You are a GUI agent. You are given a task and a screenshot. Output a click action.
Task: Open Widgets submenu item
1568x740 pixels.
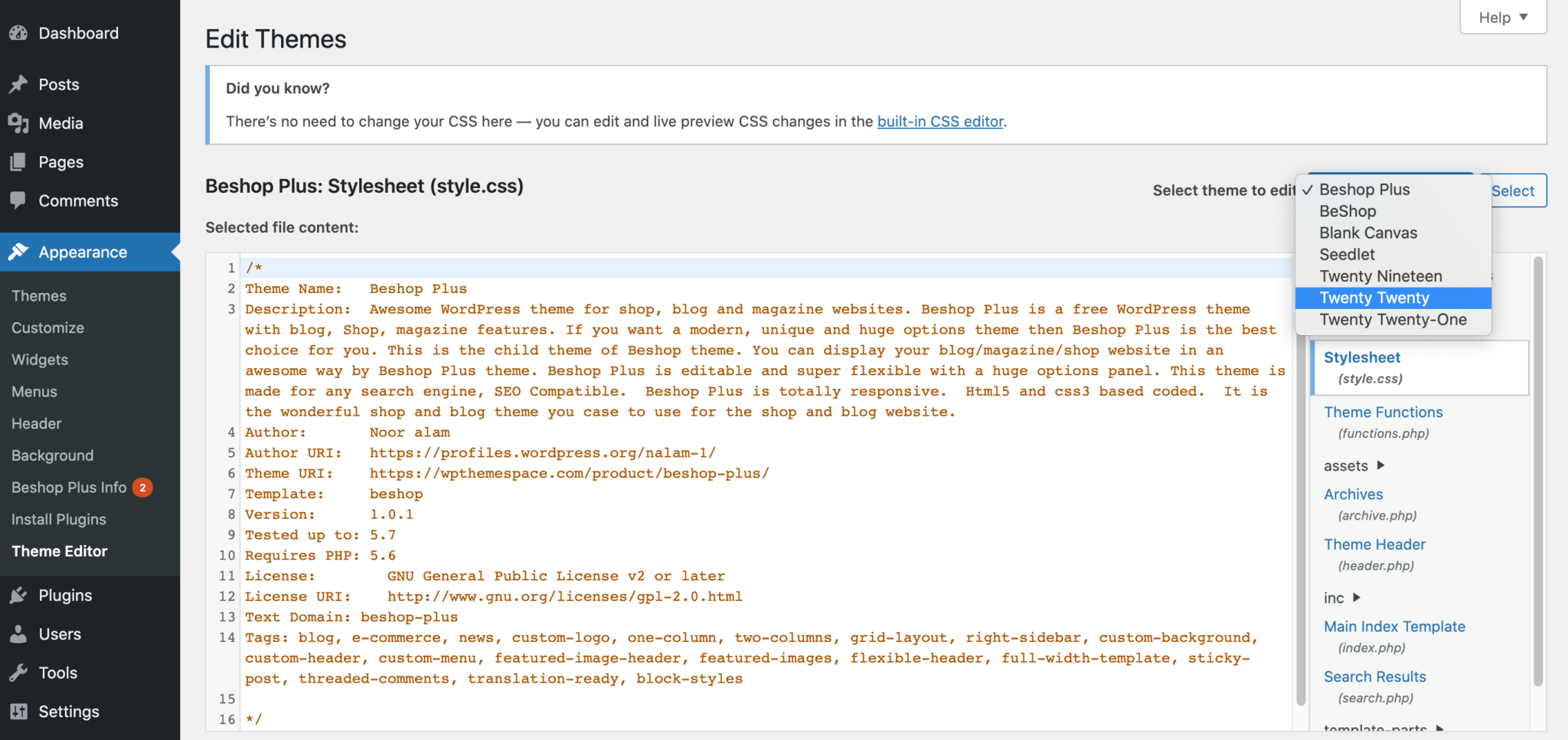click(40, 360)
